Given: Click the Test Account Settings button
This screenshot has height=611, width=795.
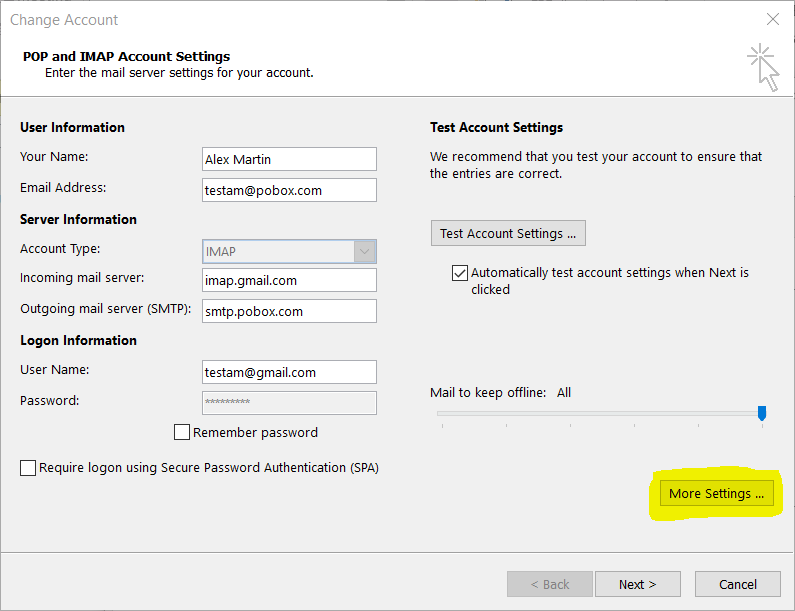Looking at the screenshot, I should click(x=508, y=233).
